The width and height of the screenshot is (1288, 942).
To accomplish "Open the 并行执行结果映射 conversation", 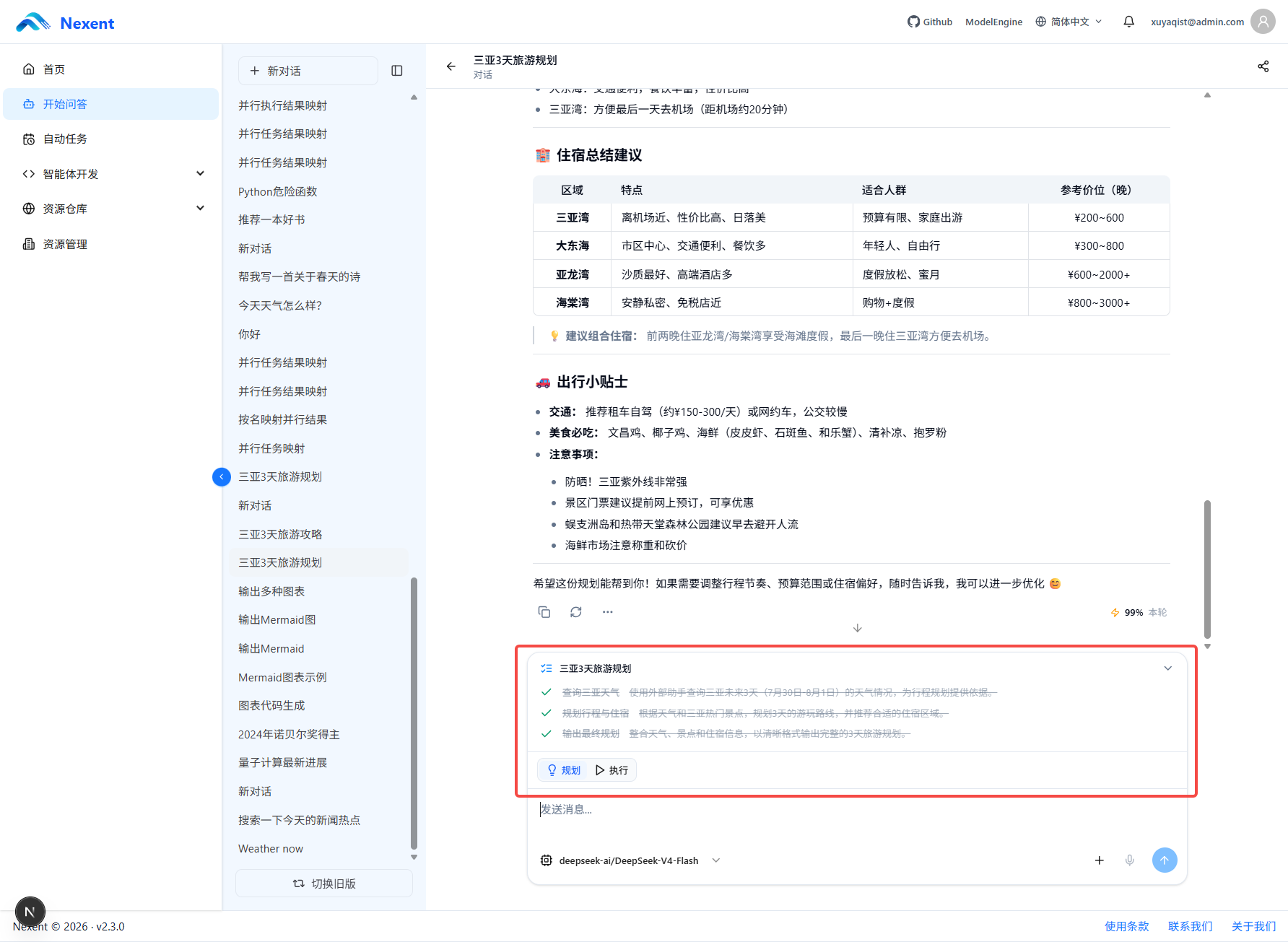I will 318,105.
